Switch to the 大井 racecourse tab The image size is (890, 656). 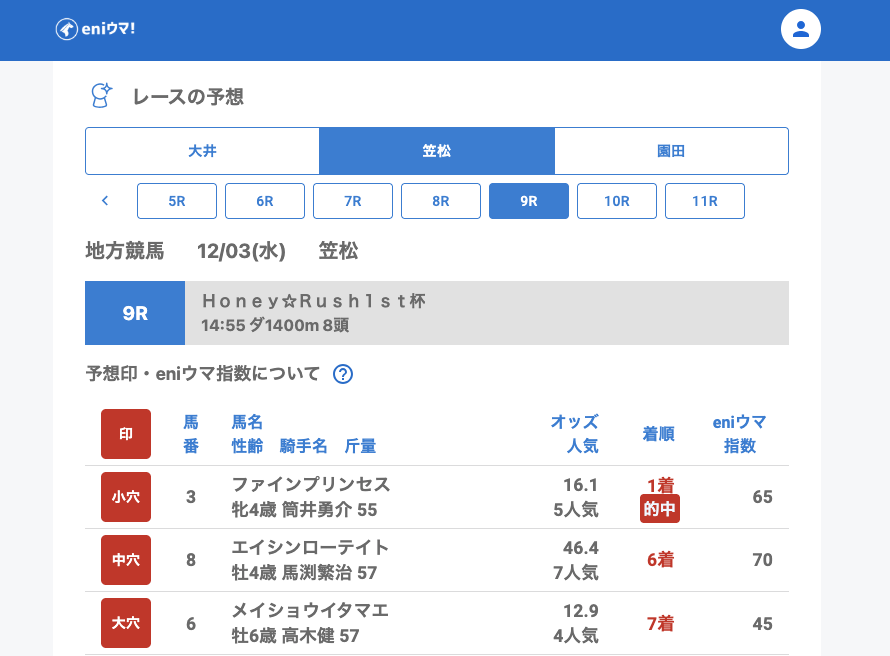pos(202,151)
